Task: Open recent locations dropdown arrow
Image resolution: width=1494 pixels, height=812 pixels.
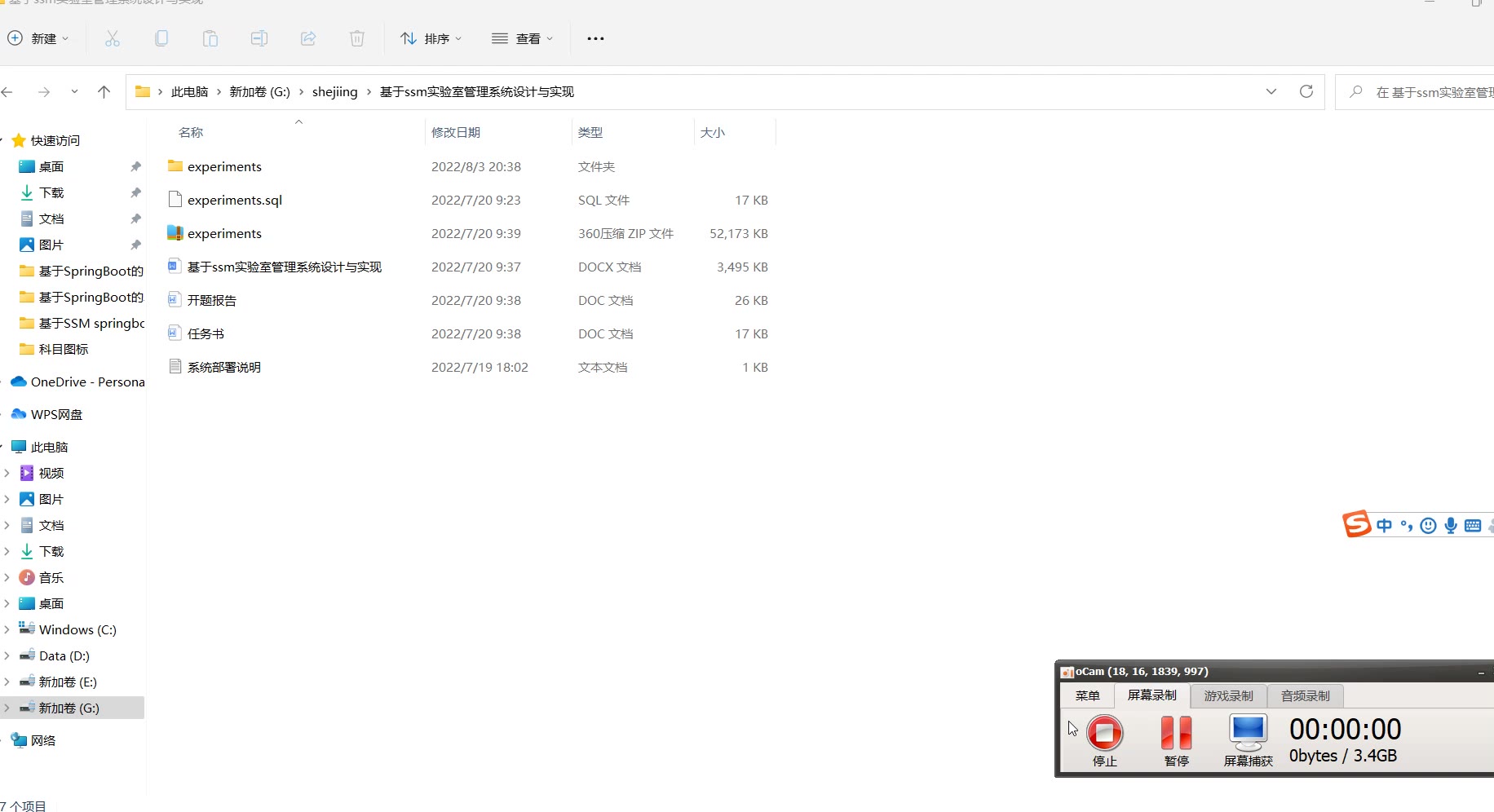Action: [74, 92]
